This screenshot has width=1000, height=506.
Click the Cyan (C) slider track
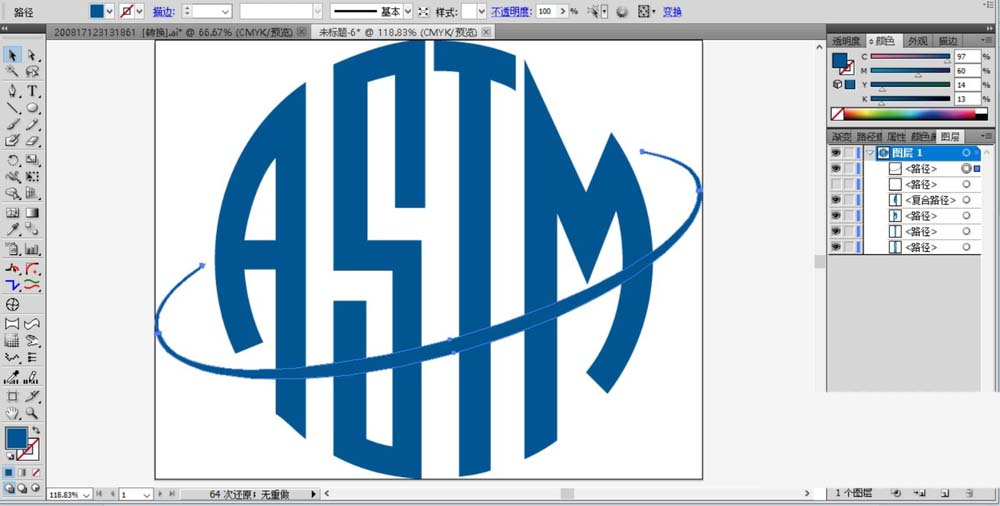[910, 57]
